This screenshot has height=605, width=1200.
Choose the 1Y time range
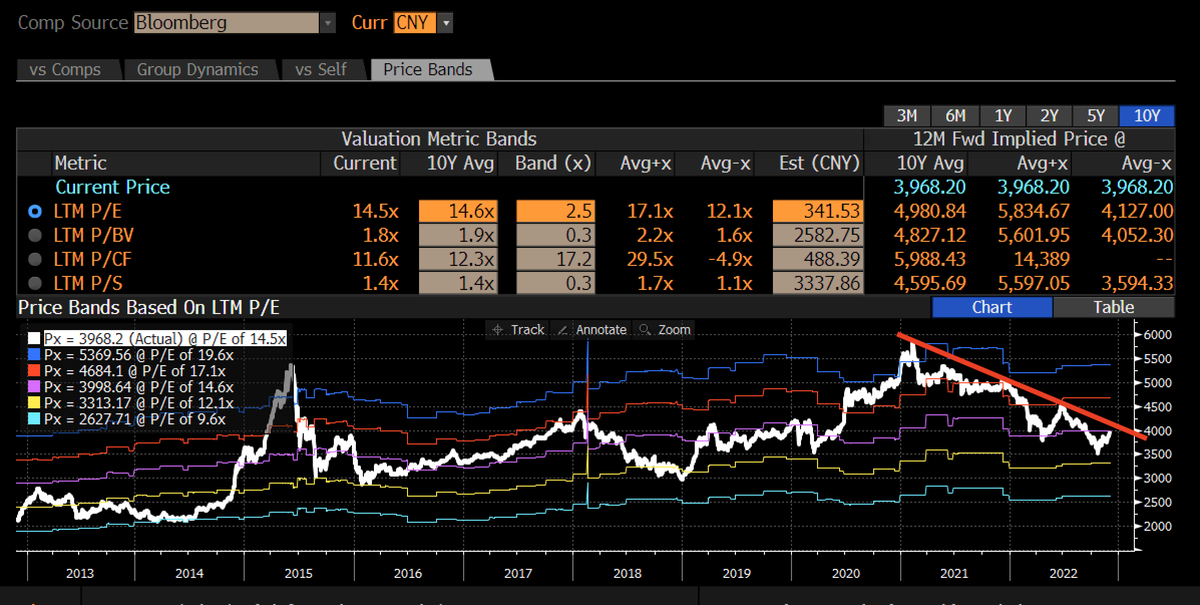click(1002, 116)
